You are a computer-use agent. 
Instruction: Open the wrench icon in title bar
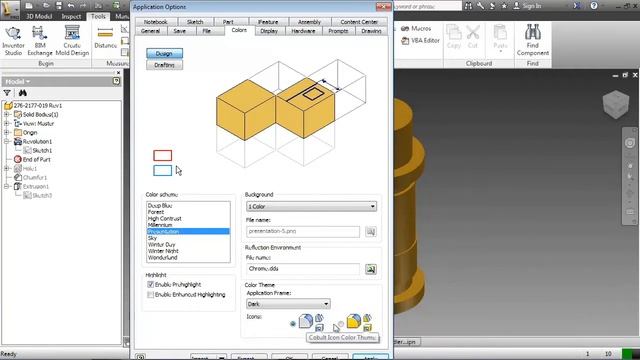click(480, 6)
